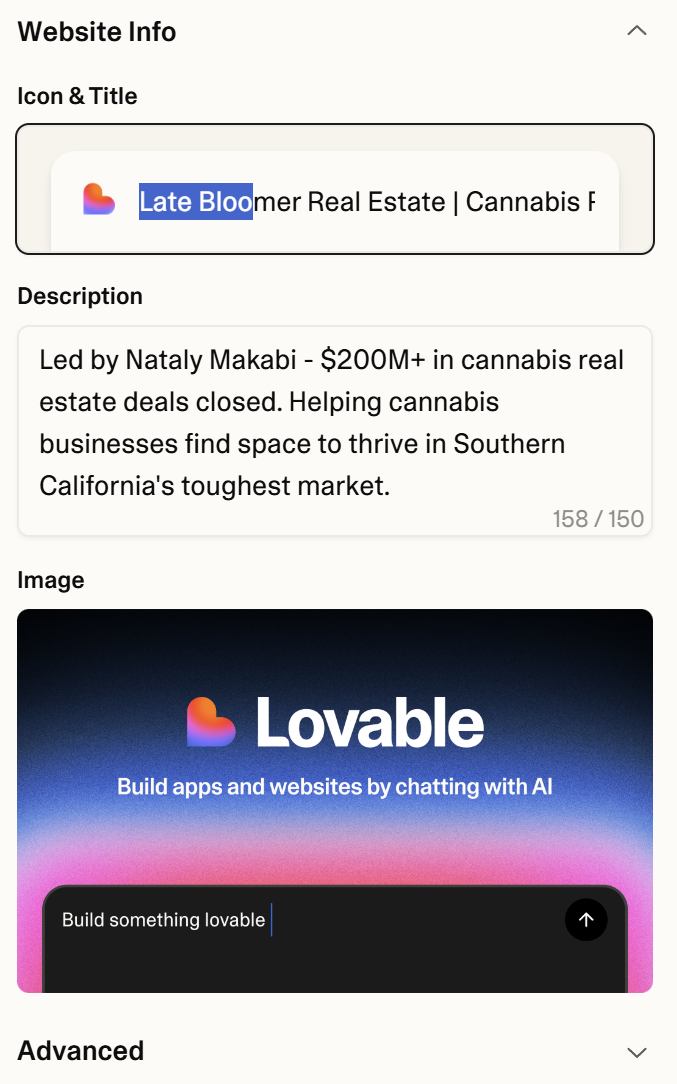
Task: Click "California's toughest market" in the description
Action: (x=214, y=486)
